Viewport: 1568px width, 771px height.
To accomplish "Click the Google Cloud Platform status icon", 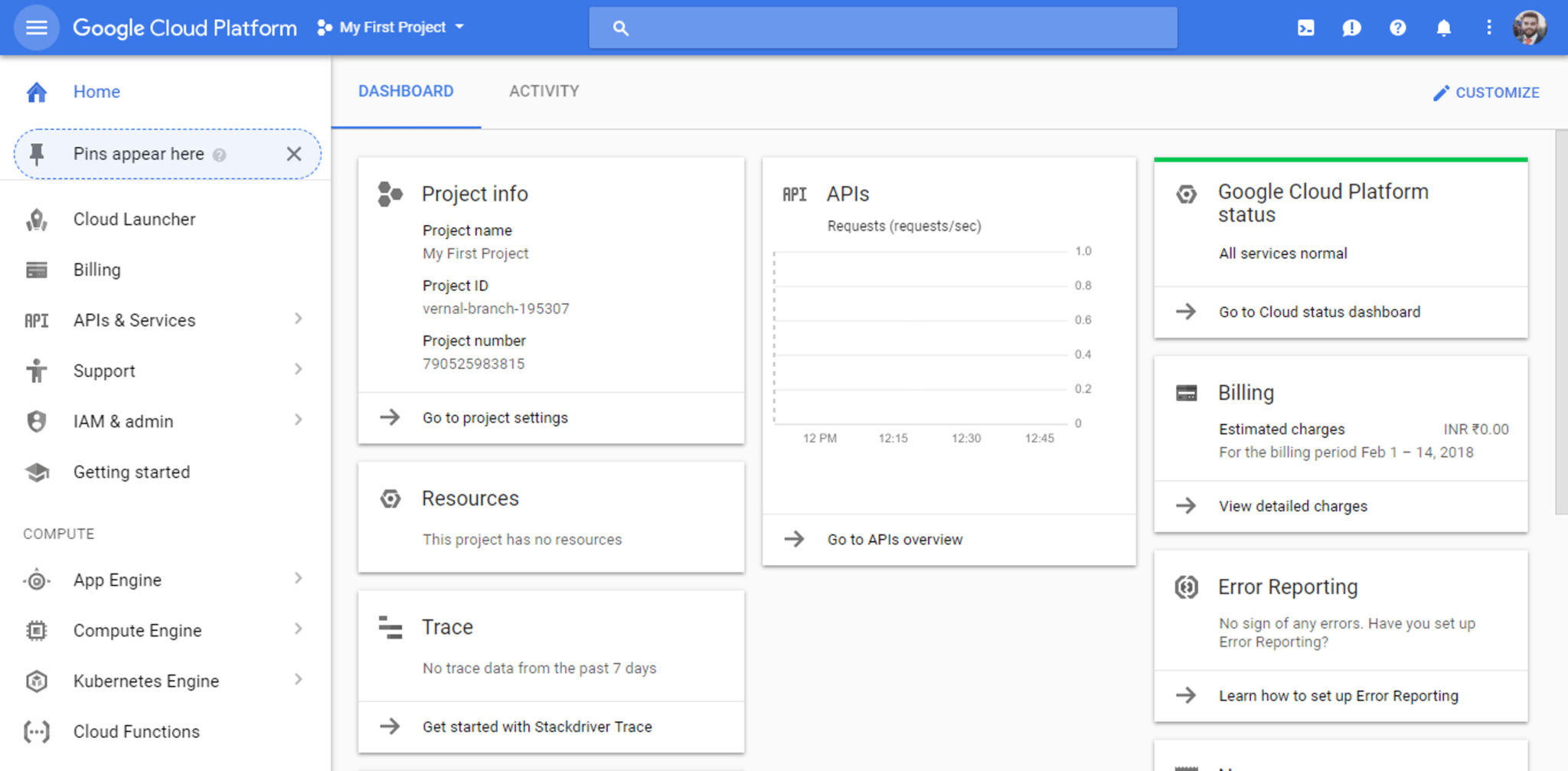I will coord(1186,194).
